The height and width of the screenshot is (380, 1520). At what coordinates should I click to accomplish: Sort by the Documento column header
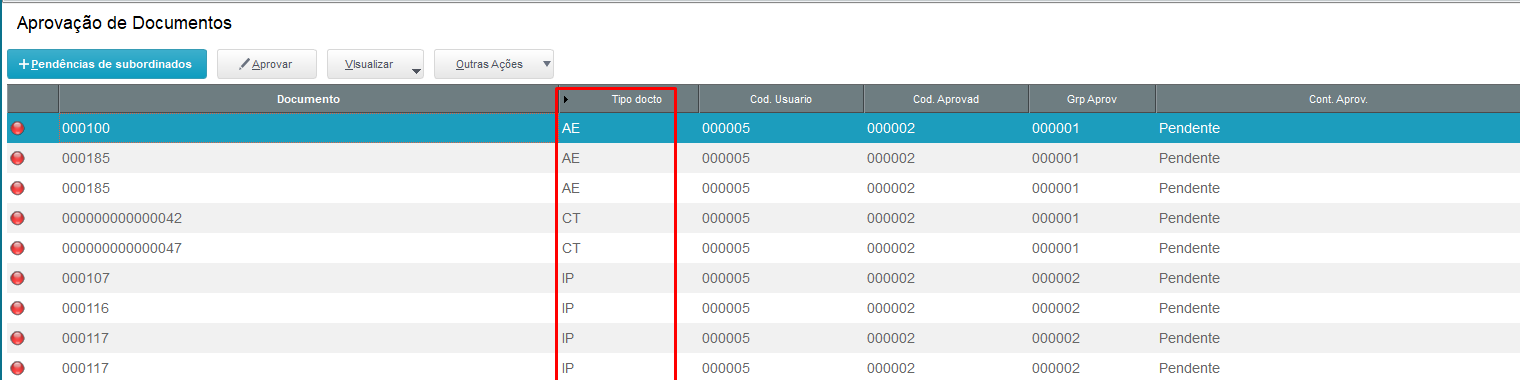(308, 99)
